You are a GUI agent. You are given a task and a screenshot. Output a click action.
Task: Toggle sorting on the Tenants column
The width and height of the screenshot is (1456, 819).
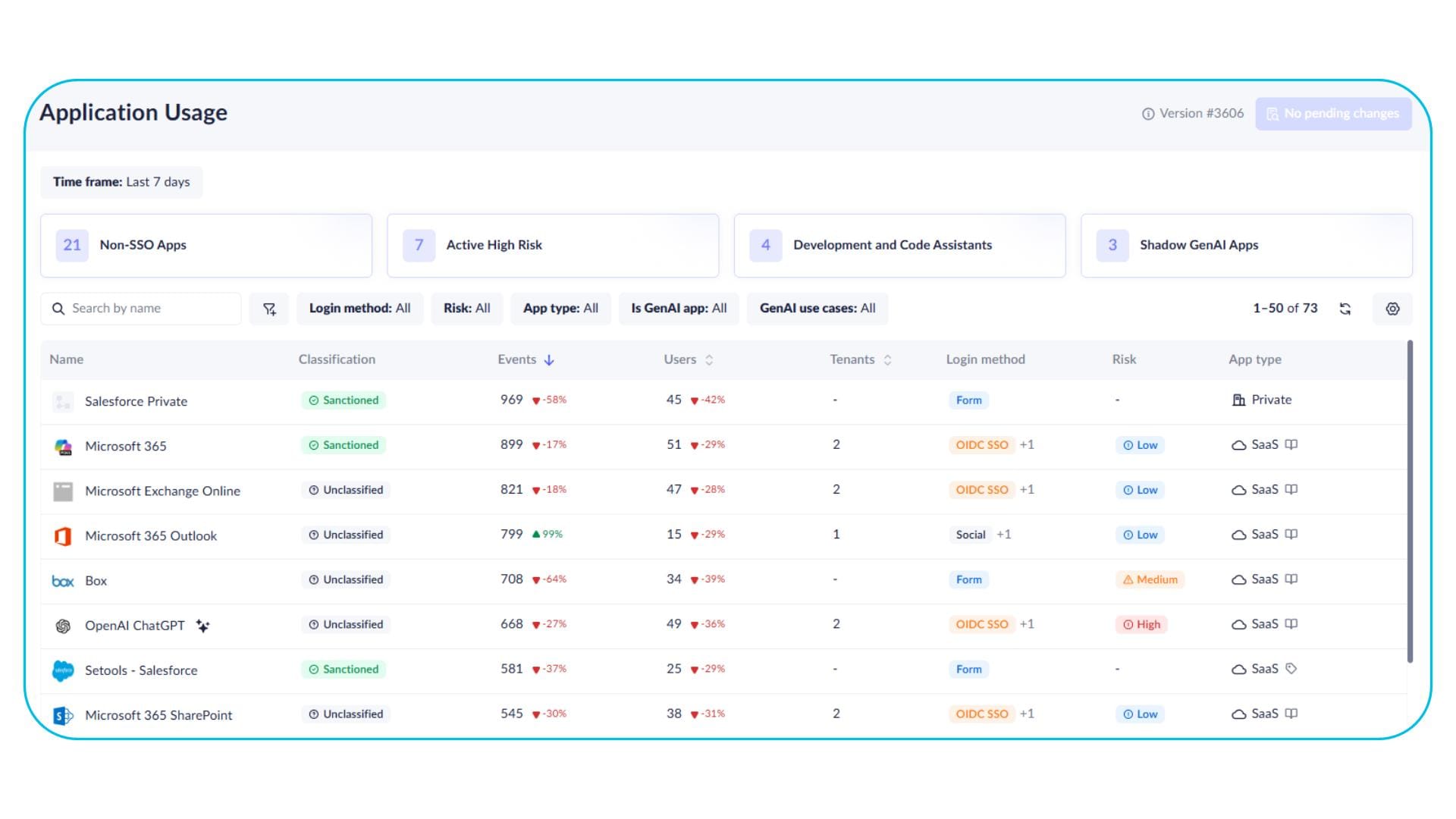887,360
